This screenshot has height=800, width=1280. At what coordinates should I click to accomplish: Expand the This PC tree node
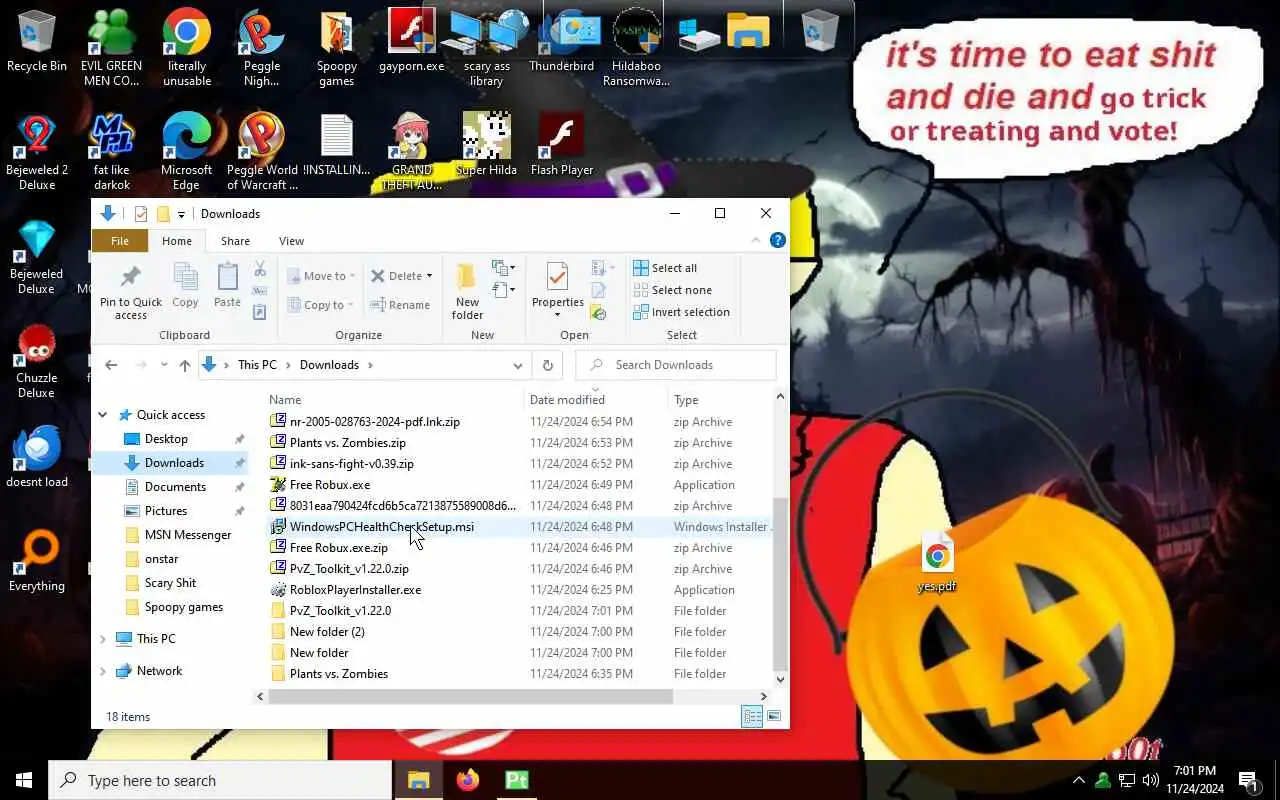(102, 639)
